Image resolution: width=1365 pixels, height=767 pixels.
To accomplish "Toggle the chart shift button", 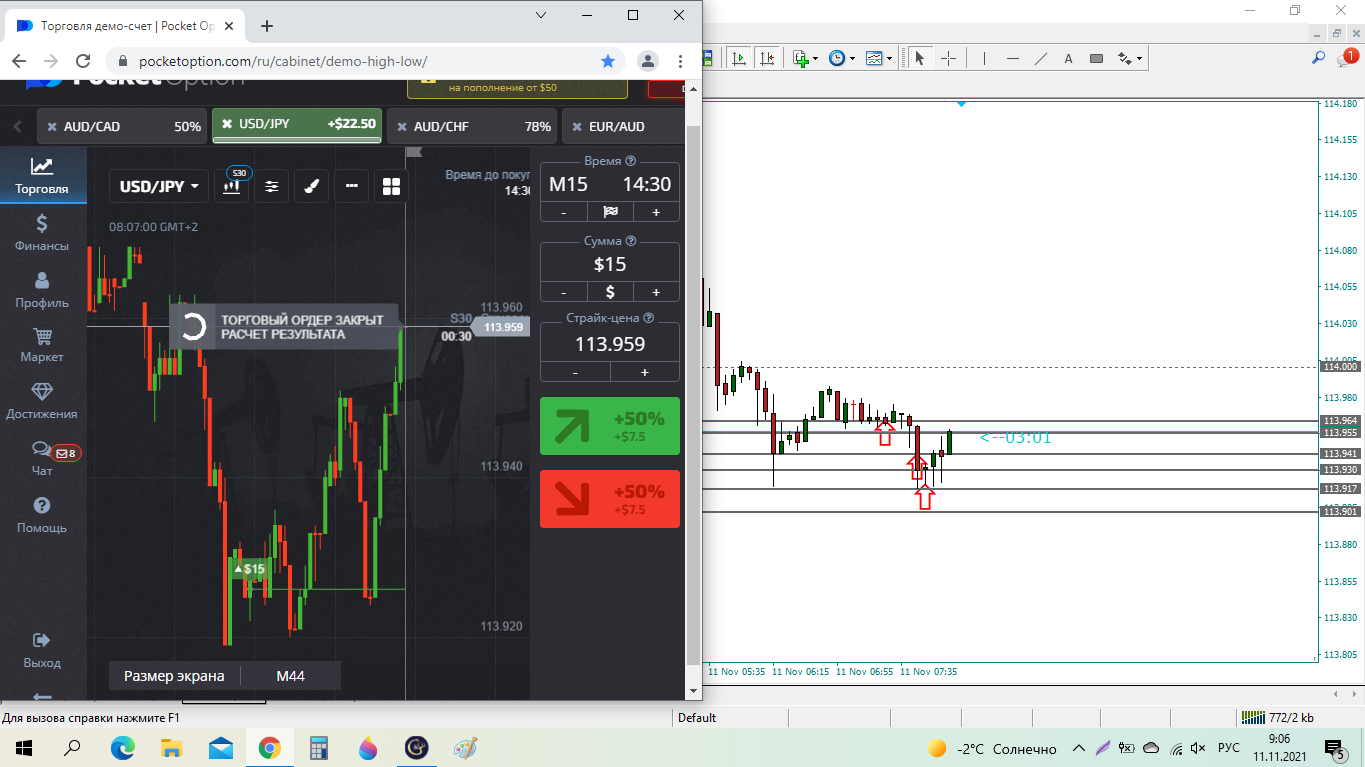I will pos(768,59).
